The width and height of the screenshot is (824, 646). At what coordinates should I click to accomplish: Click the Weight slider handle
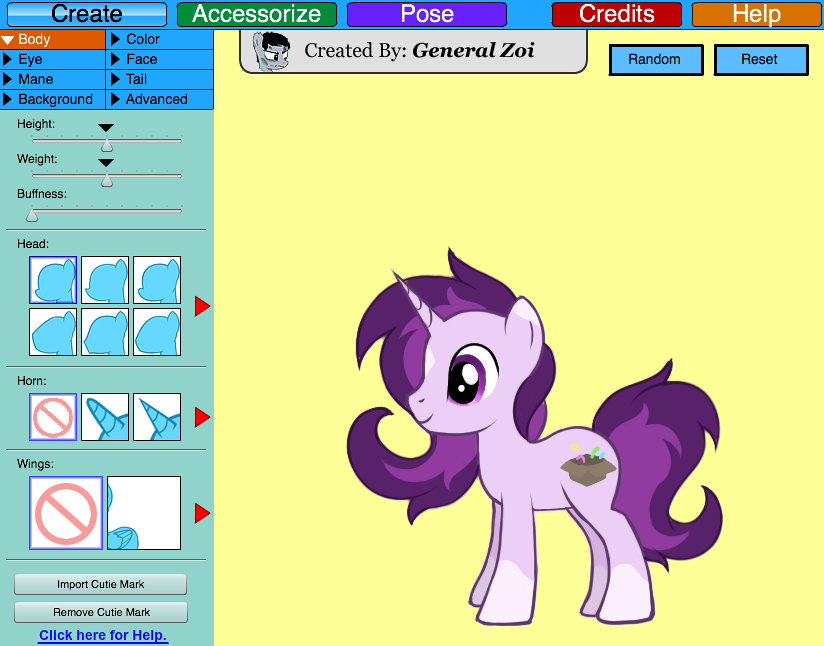pyautogui.click(x=107, y=180)
